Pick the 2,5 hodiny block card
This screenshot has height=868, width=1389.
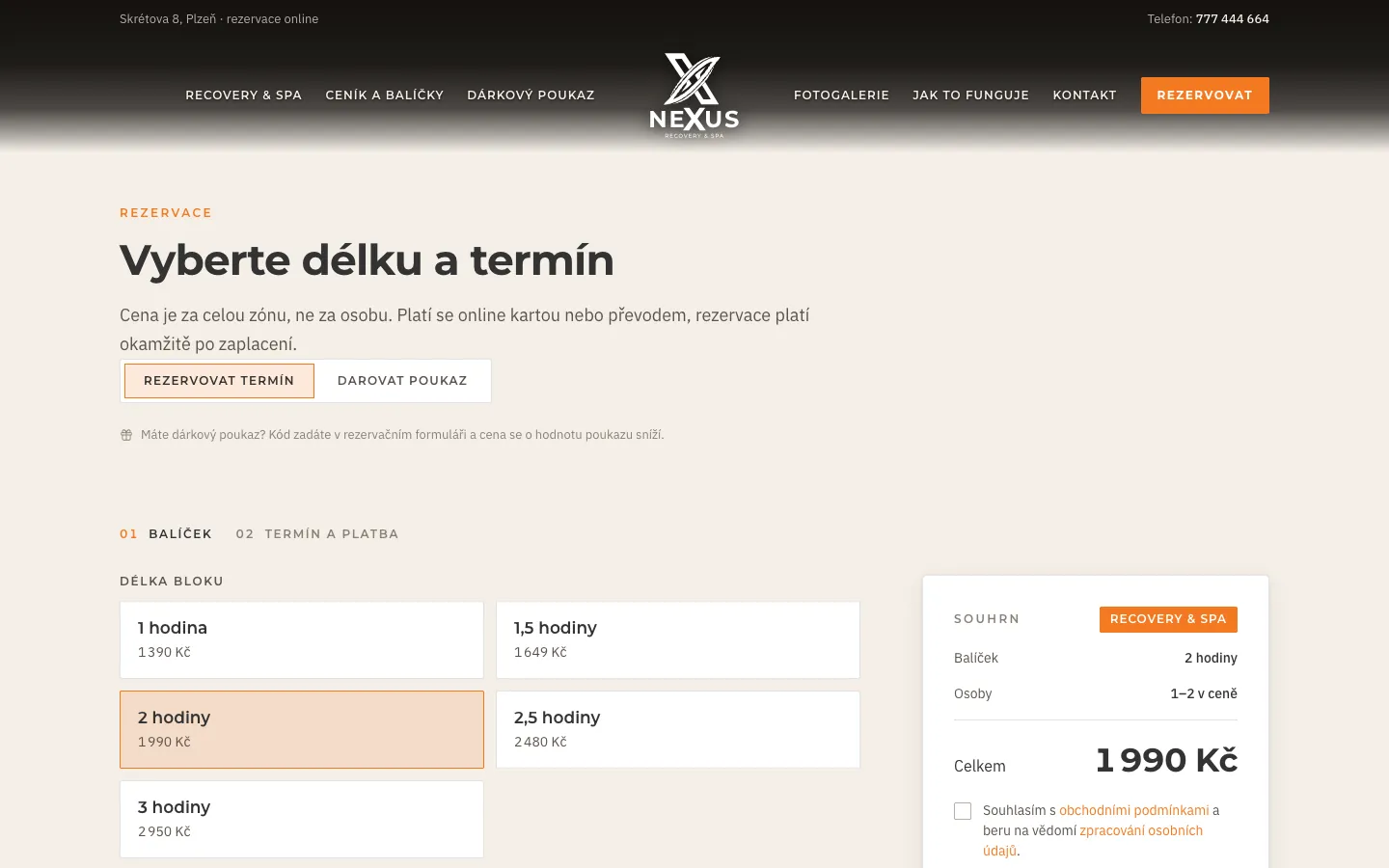pyautogui.click(x=678, y=730)
